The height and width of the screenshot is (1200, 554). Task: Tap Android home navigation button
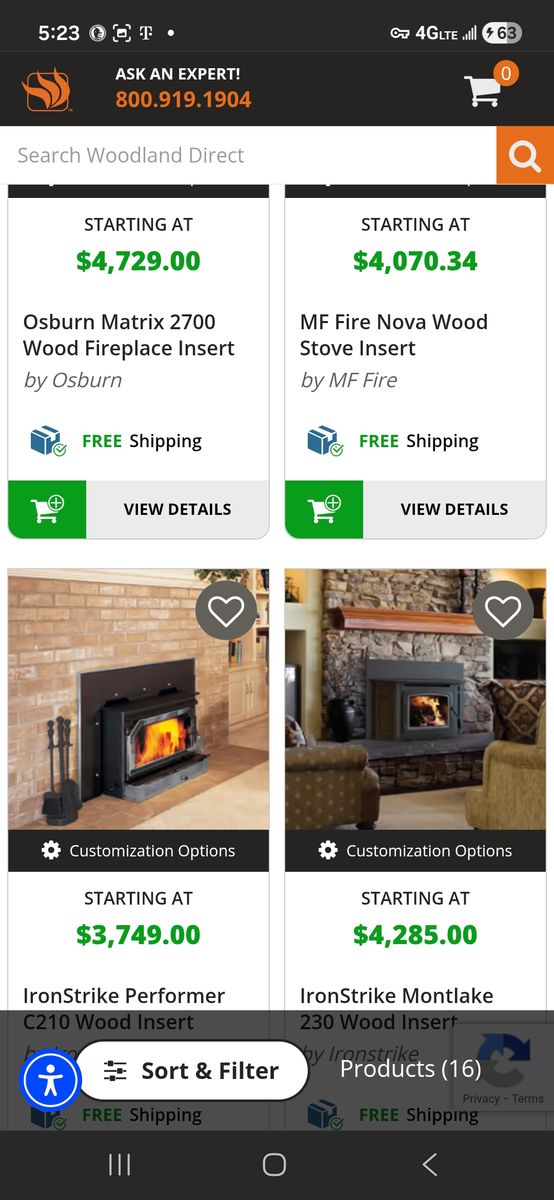click(274, 1164)
